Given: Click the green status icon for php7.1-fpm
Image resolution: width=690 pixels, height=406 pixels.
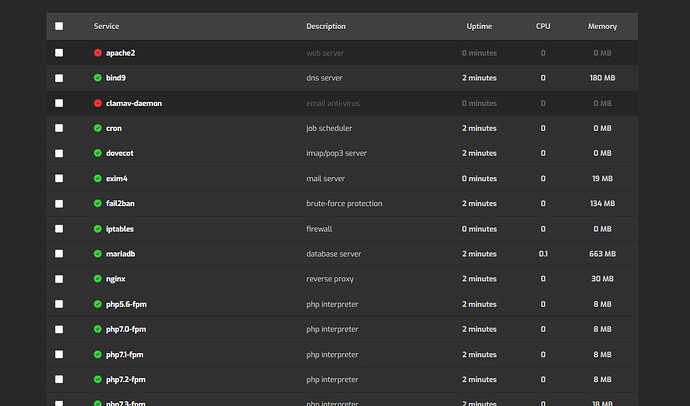Looking at the screenshot, I should pyautogui.click(x=98, y=355).
